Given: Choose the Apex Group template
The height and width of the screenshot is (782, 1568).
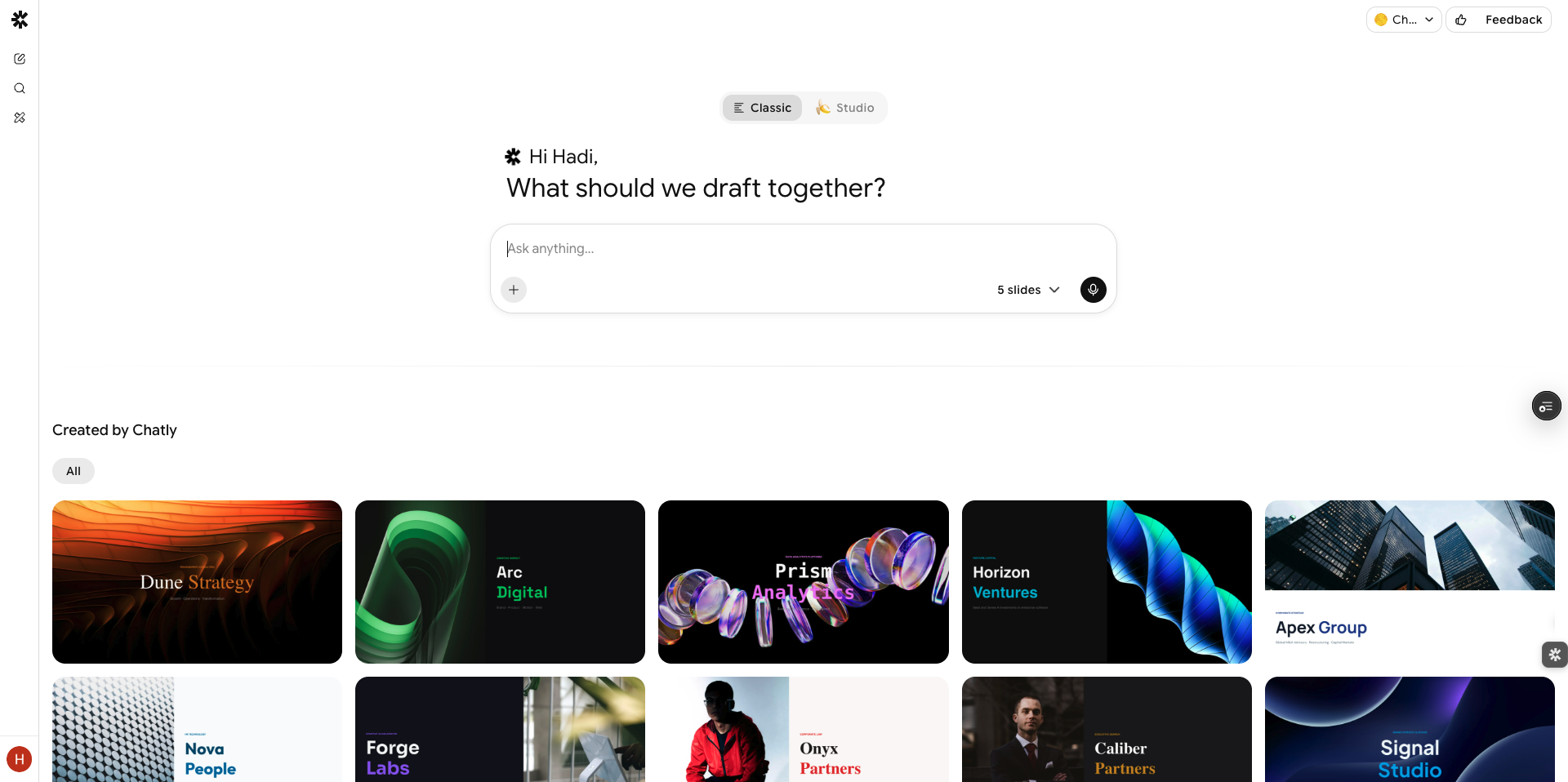Looking at the screenshot, I should [1410, 582].
